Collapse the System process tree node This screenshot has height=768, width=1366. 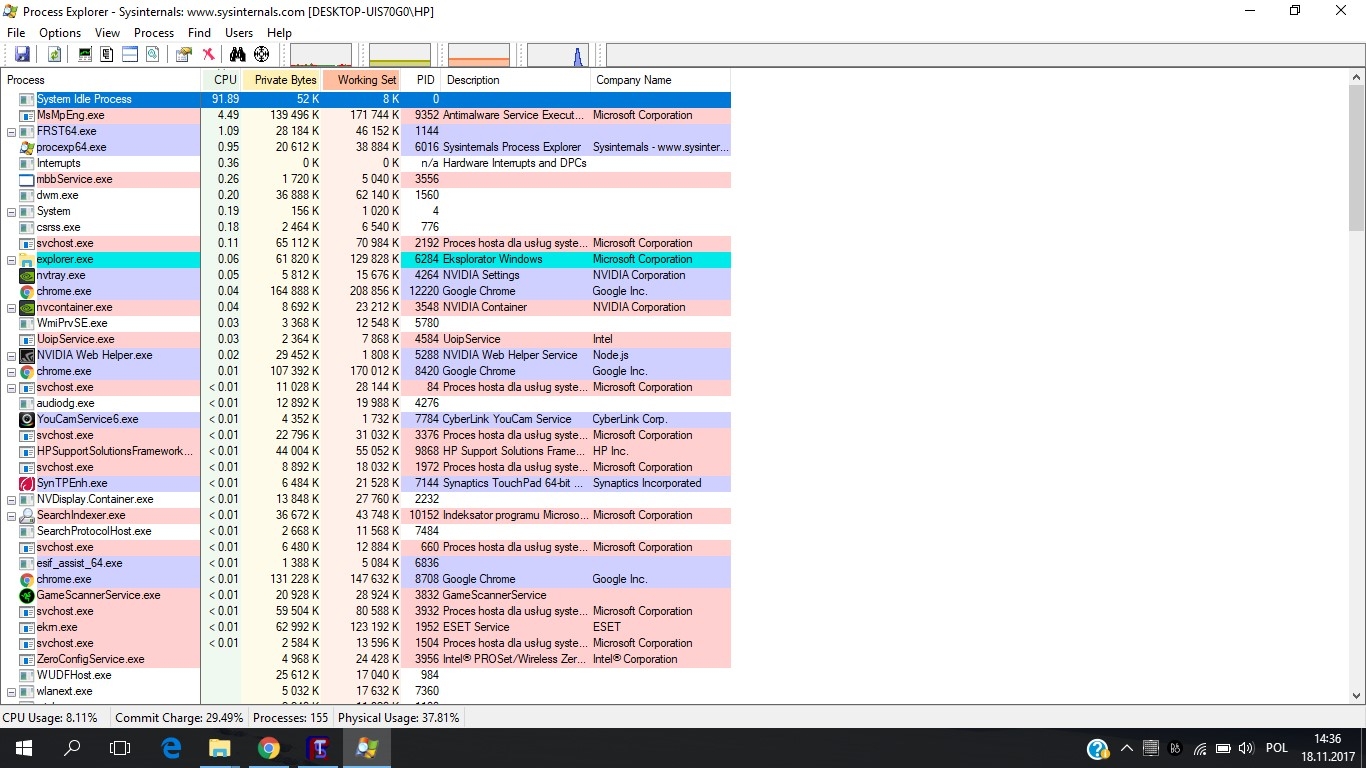click(x=12, y=211)
